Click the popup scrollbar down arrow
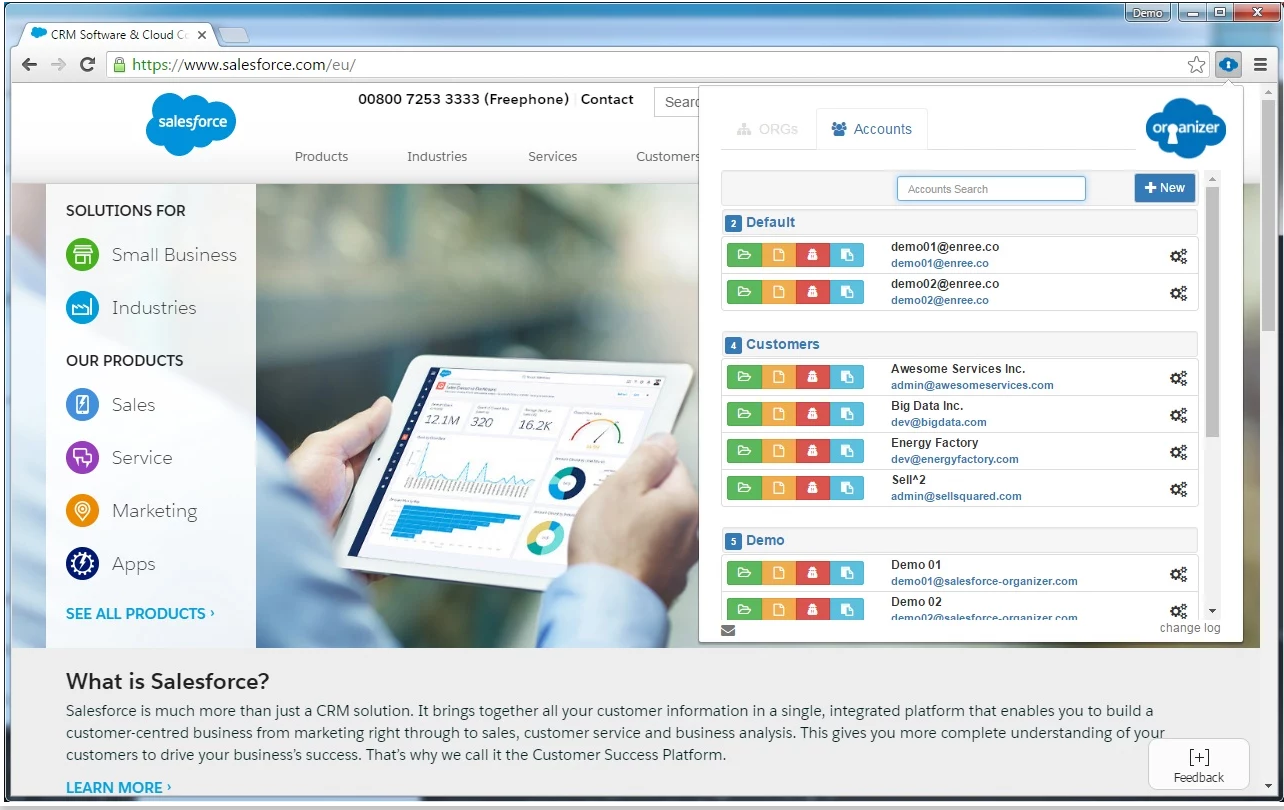1284x810 pixels. [1212, 611]
